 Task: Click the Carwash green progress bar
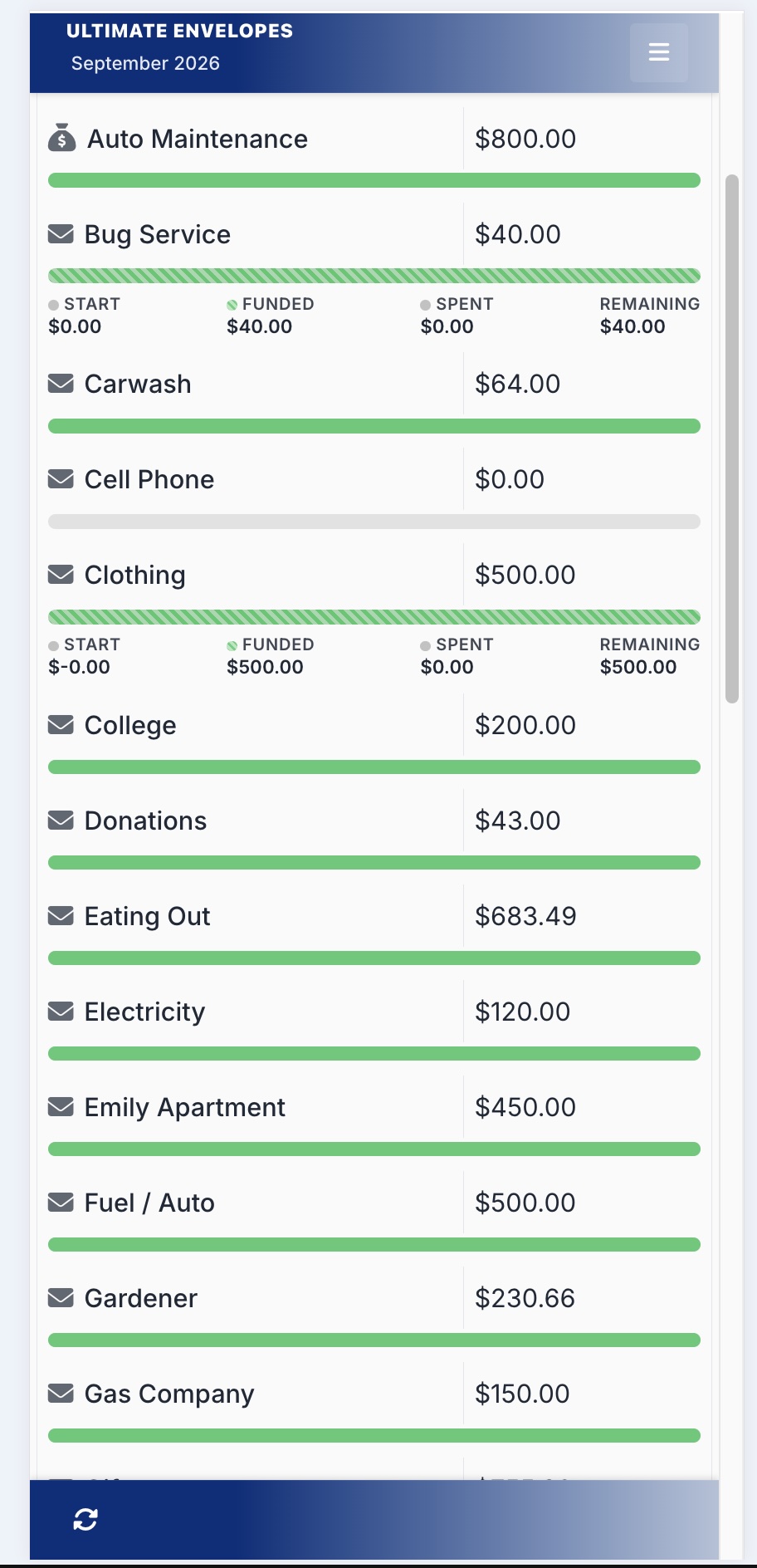[374, 426]
